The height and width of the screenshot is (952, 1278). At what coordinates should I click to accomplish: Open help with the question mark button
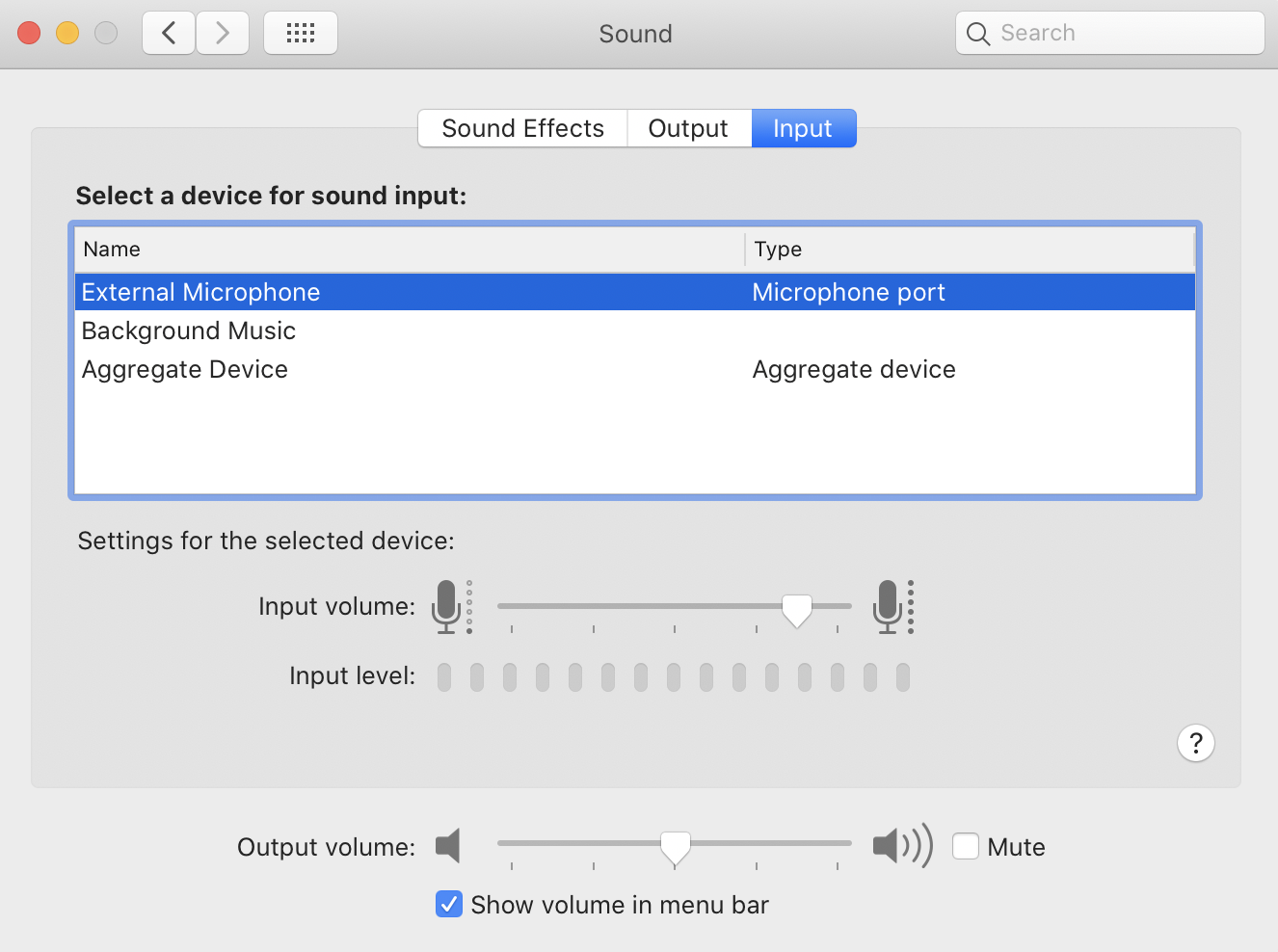[x=1195, y=743]
